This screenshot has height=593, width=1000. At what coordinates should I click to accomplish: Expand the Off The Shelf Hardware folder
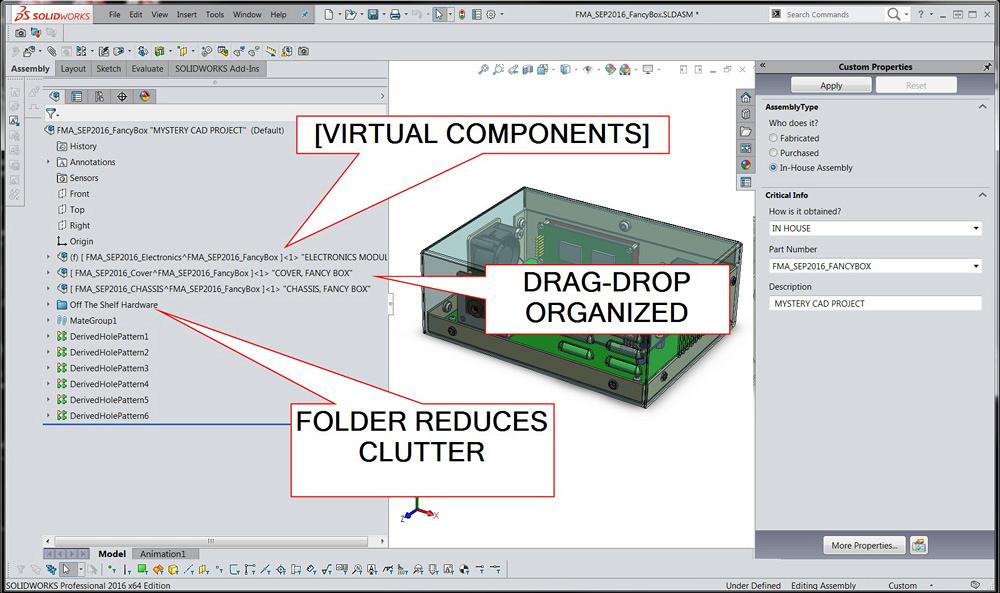(x=48, y=305)
